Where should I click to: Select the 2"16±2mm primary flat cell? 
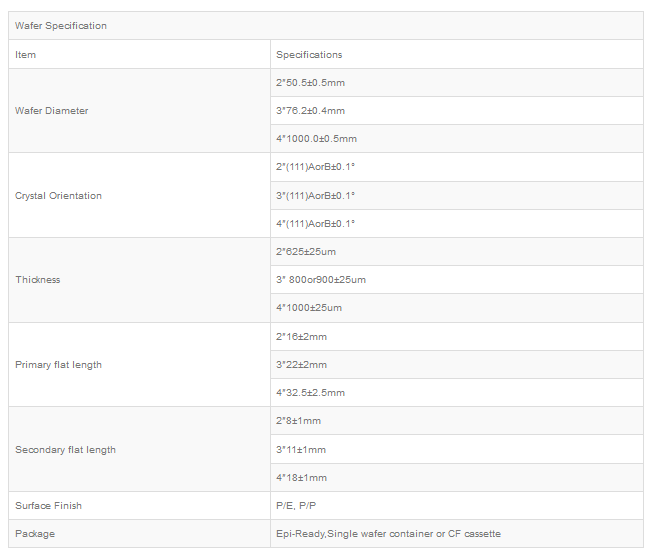point(301,337)
